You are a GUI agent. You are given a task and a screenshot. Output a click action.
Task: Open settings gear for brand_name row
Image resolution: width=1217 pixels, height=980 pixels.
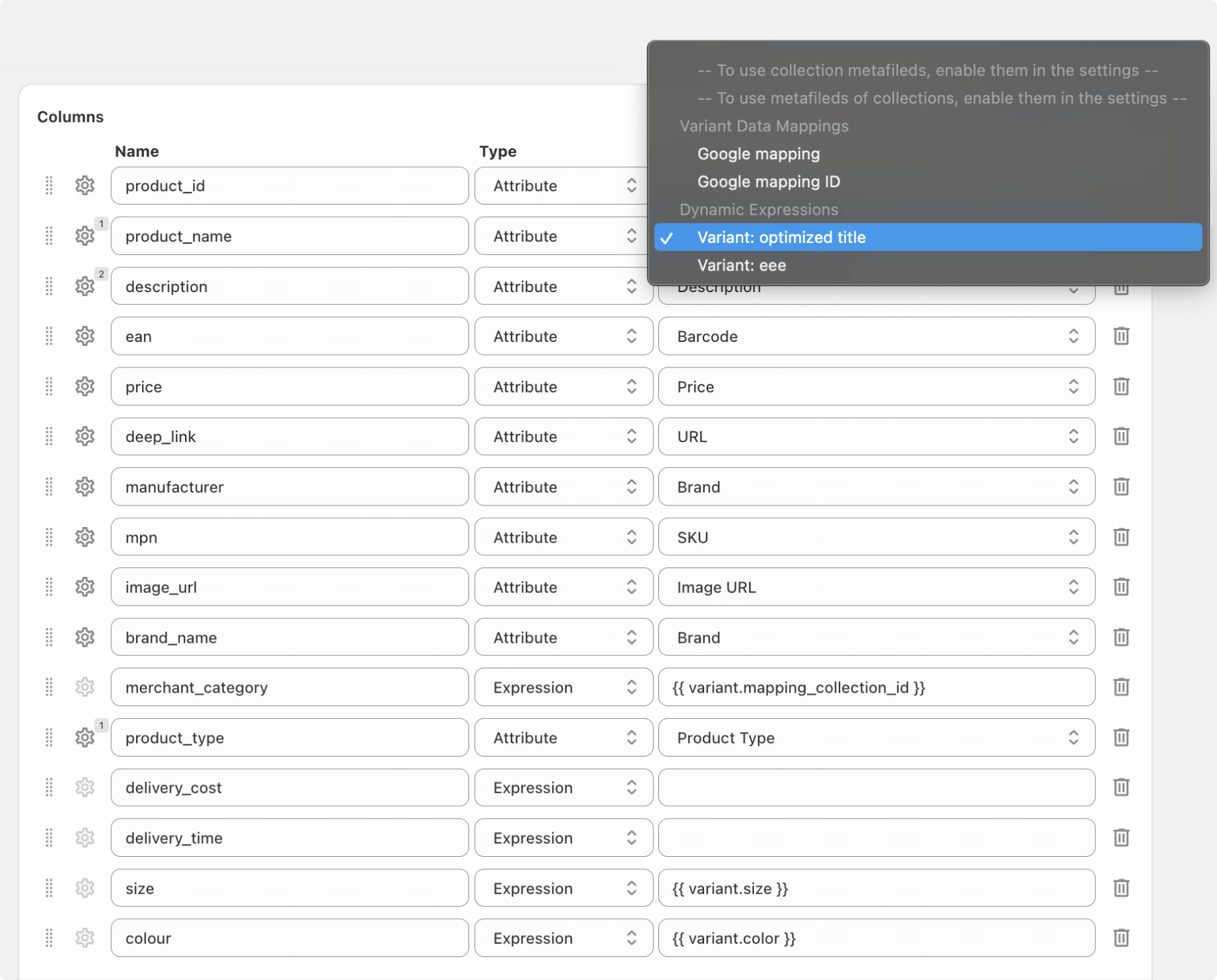coord(85,637)
